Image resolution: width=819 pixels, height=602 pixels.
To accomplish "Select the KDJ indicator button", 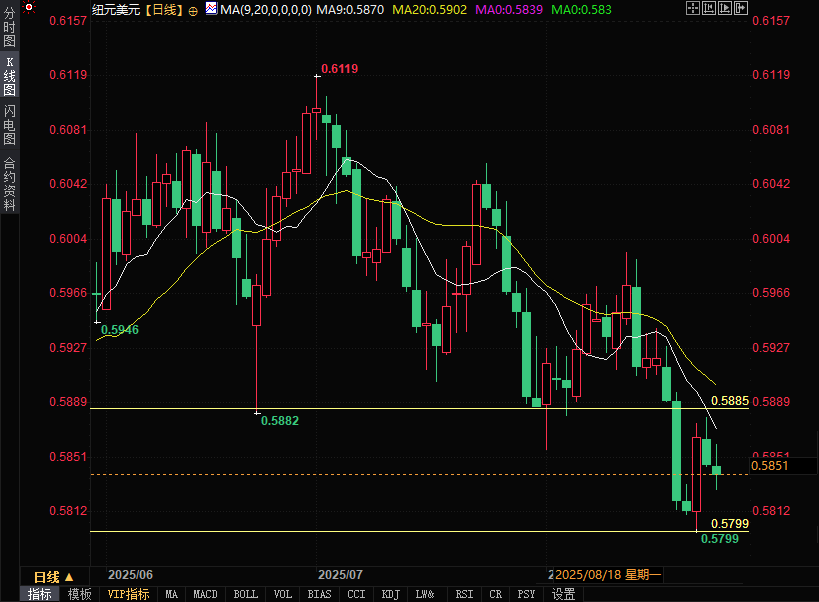I will (391, 594).
